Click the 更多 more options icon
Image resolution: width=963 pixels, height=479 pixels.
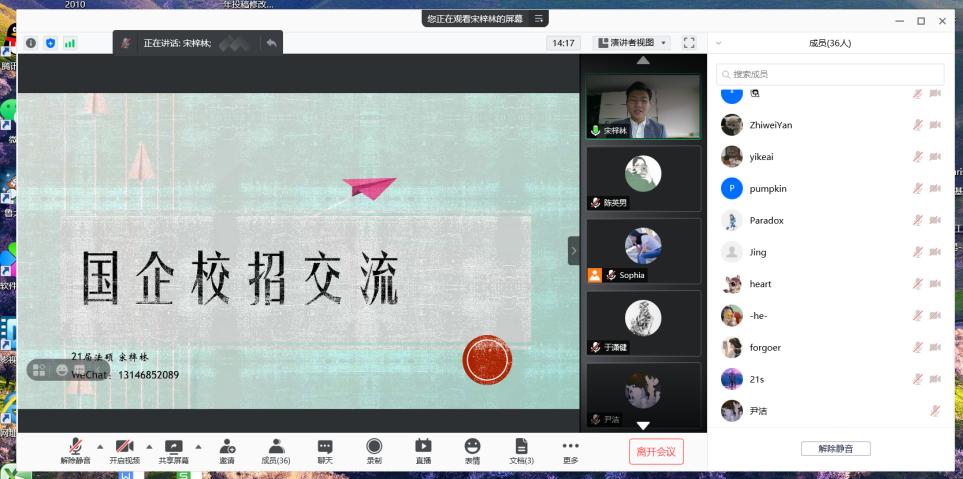point(570,450)
